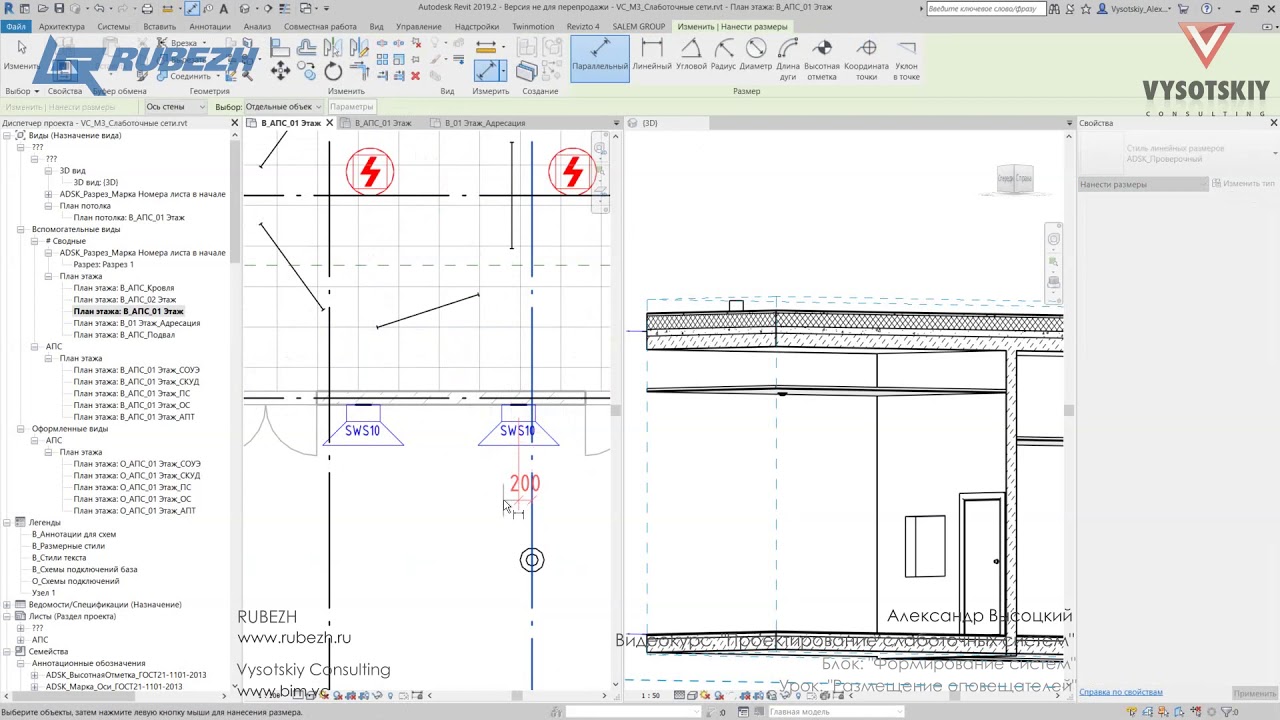The image size is (1280, 720).
Task: Collapse the 'Оформленные виды' tree node
Action: point(20,429)
